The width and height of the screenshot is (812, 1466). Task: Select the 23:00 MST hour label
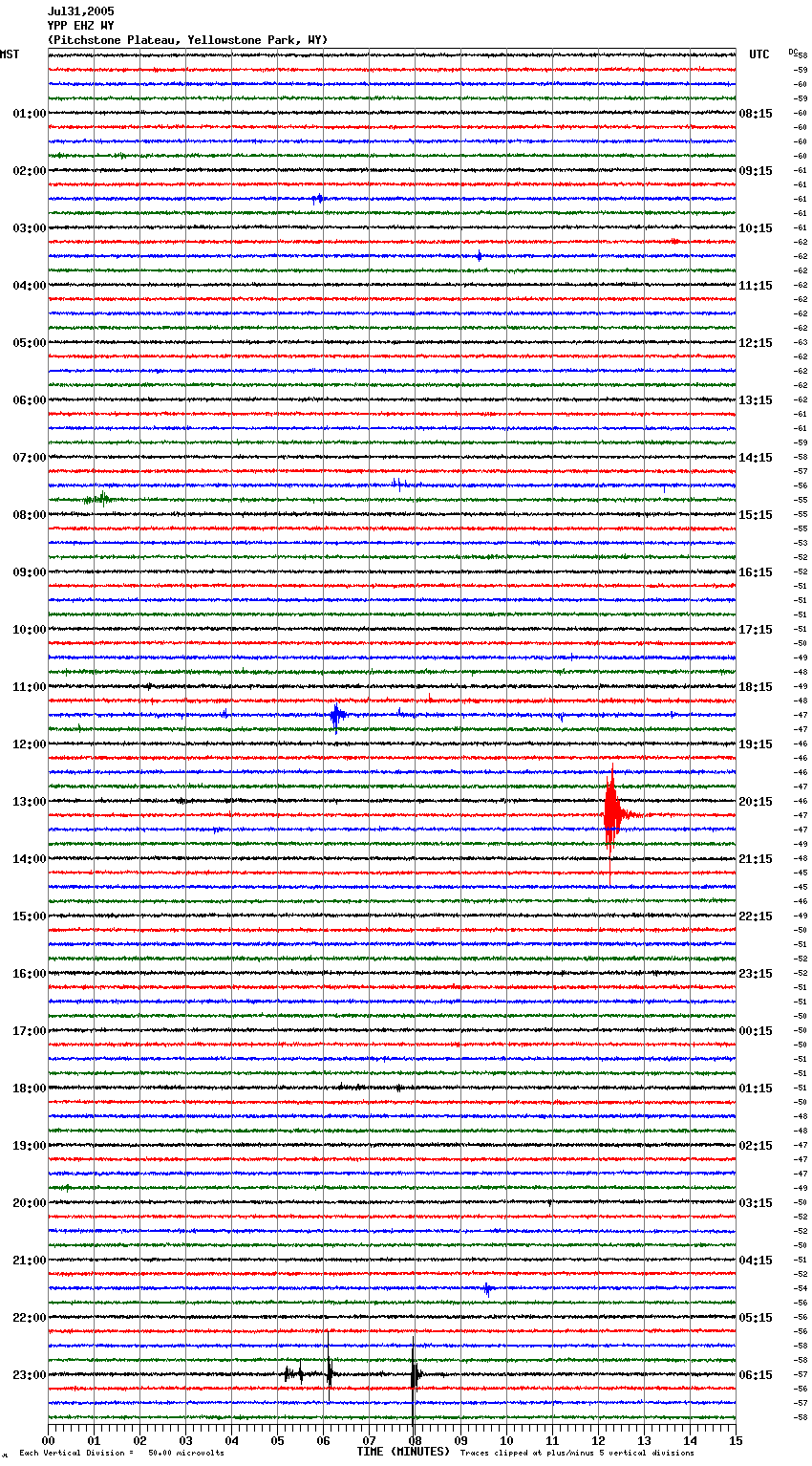click(29, 1375)
